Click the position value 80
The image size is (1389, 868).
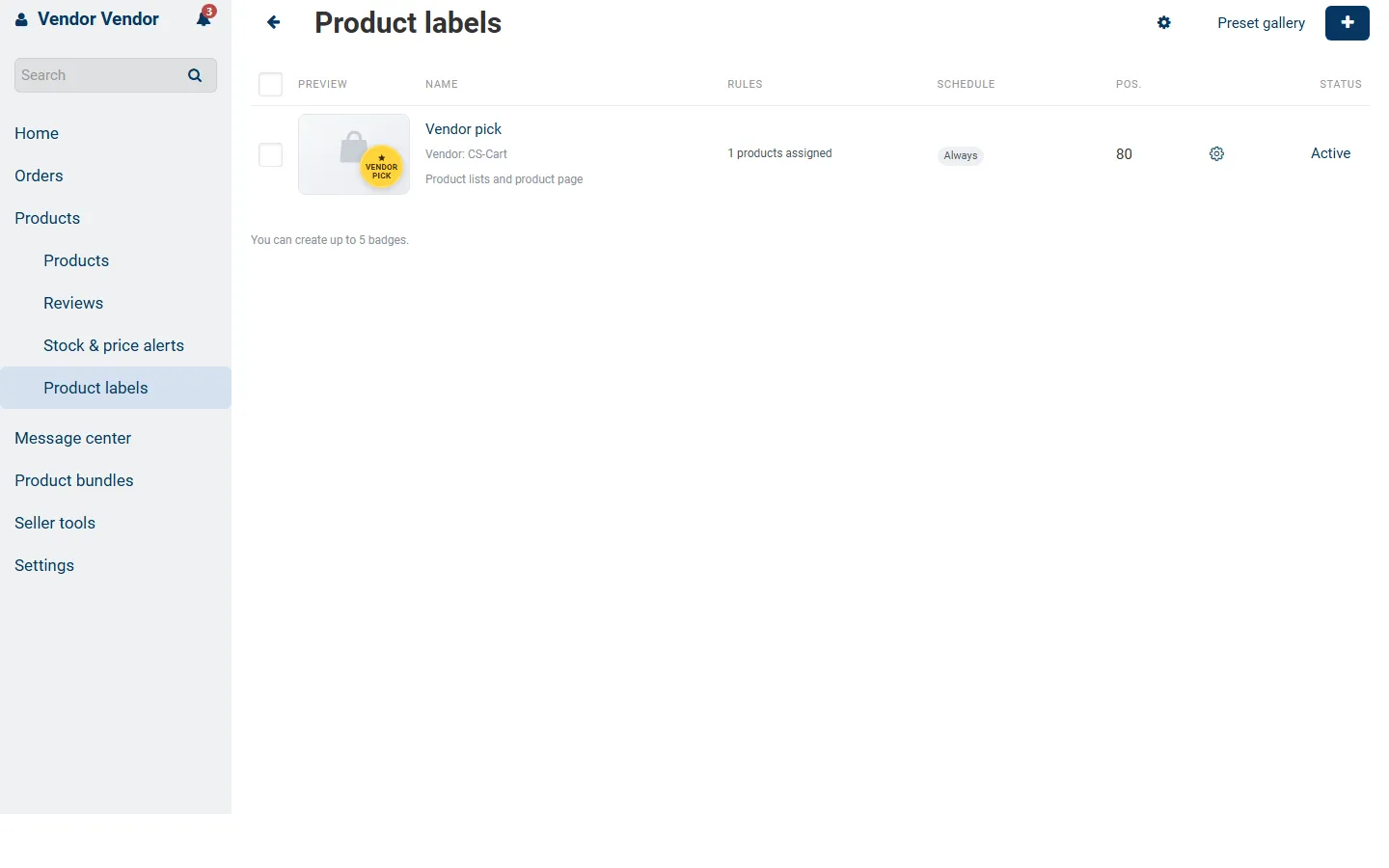1124,154
